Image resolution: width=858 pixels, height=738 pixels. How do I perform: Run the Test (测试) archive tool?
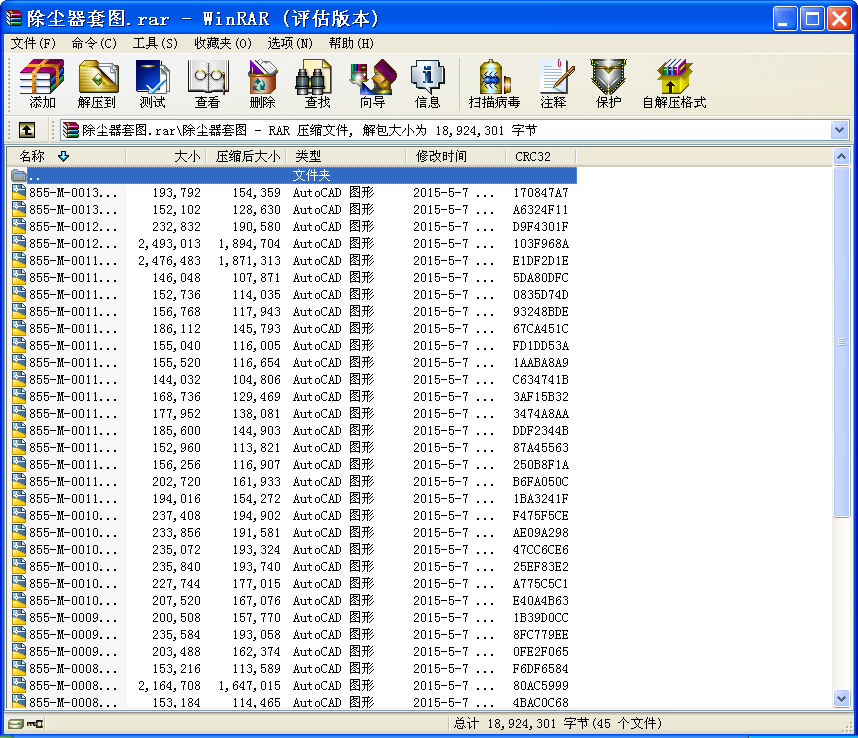[x=152, y=84]
